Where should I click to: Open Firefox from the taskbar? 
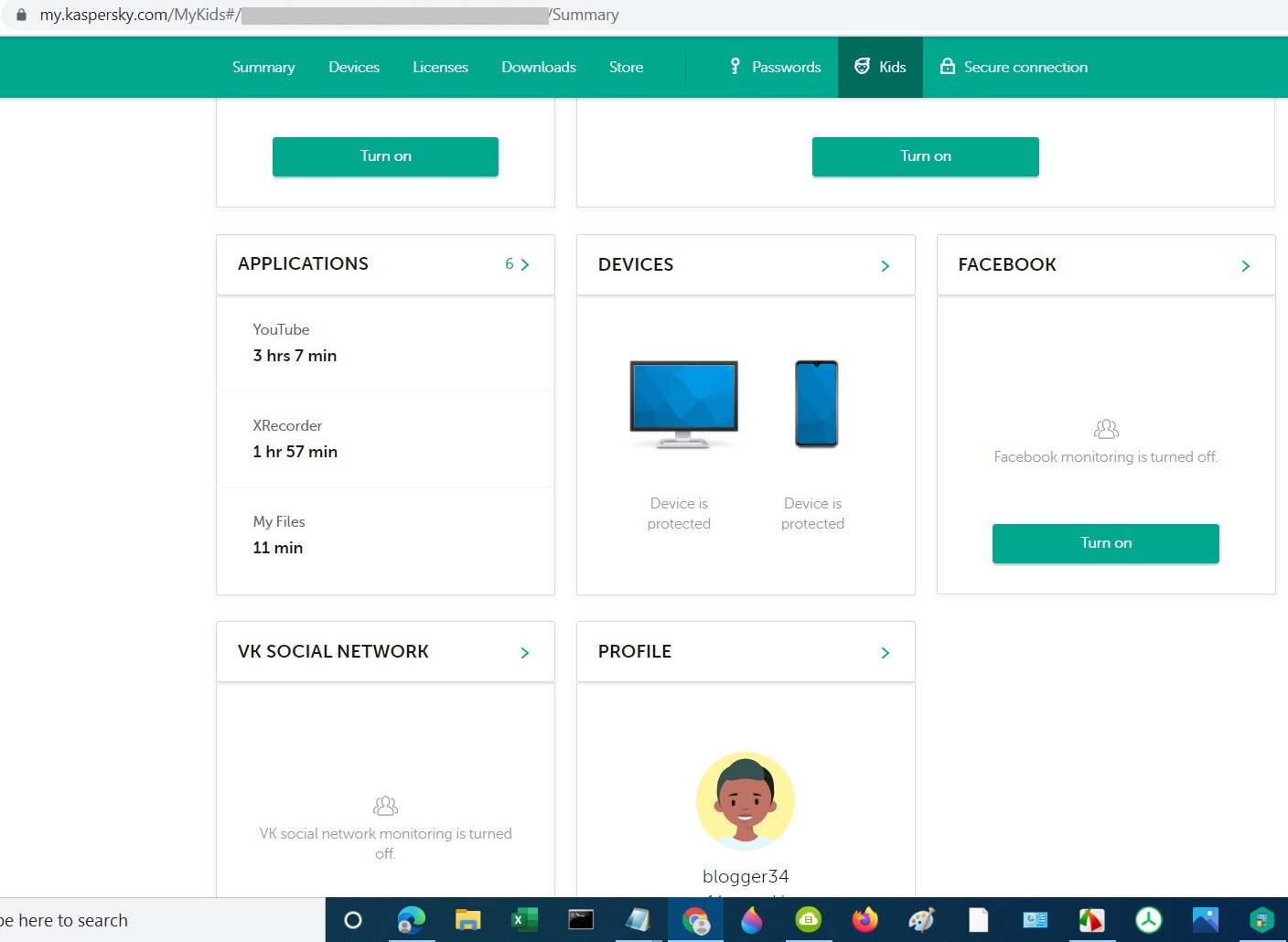[864, 920]
